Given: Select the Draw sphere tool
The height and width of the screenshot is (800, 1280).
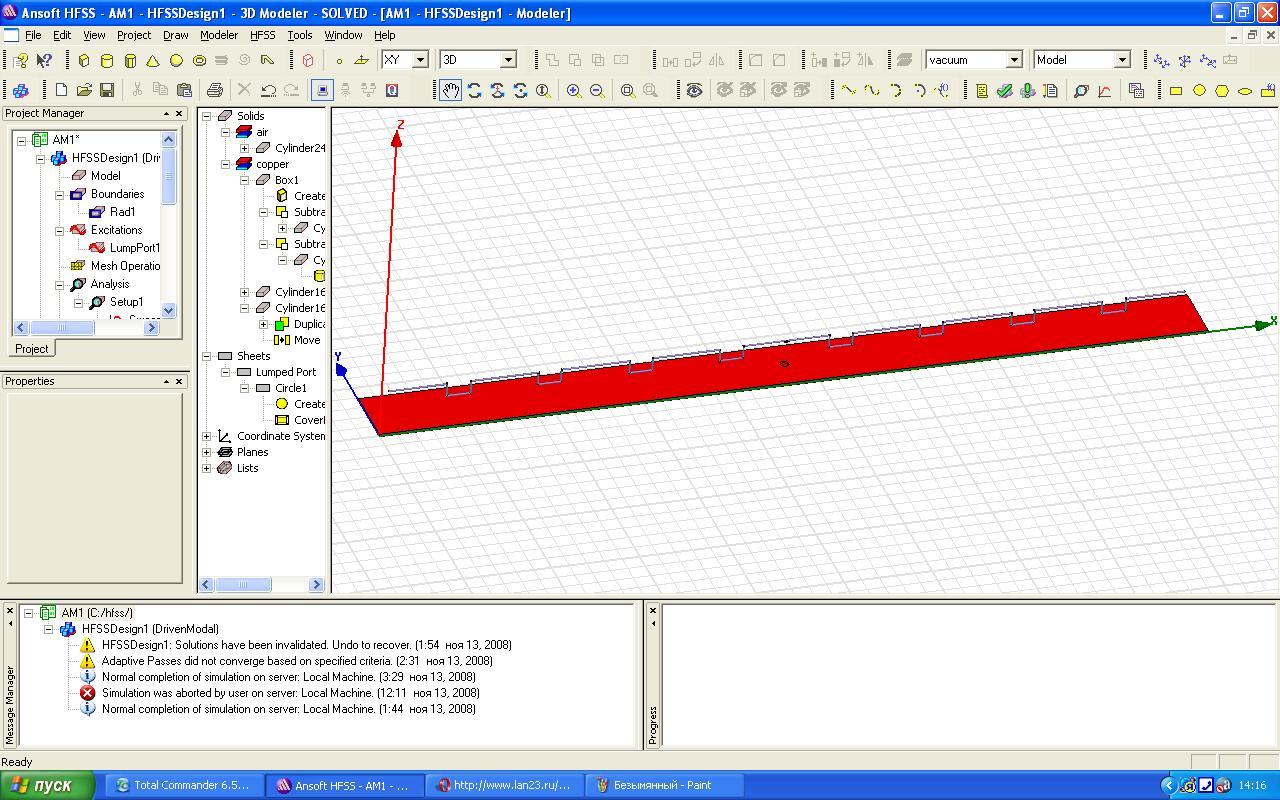Looking at the screenshot, I should [x=176, y=60].
